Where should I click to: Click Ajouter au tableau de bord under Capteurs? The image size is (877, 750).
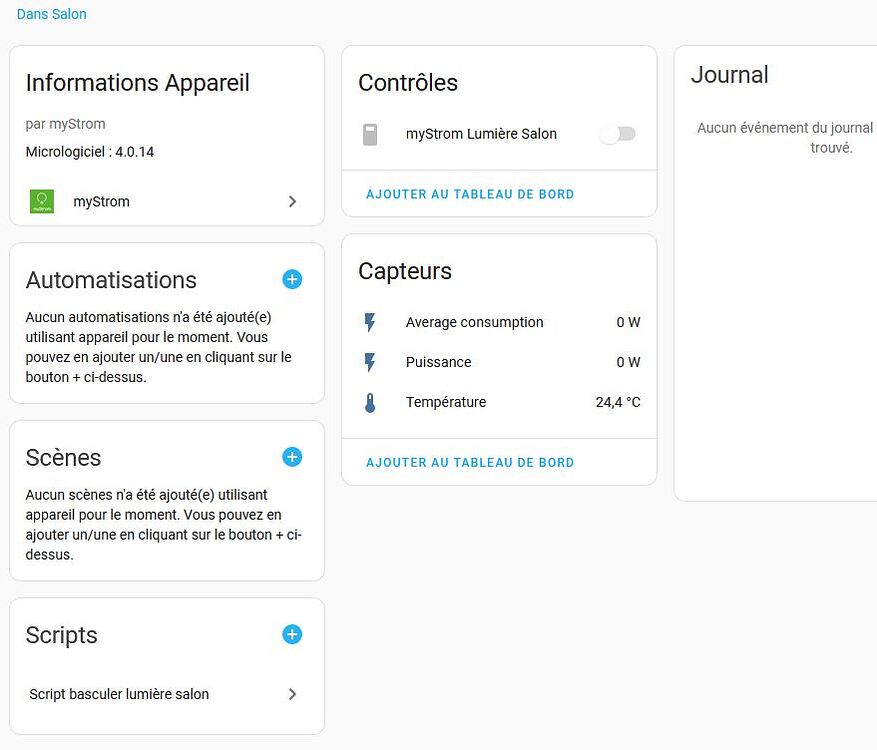[x=470, y=462]
